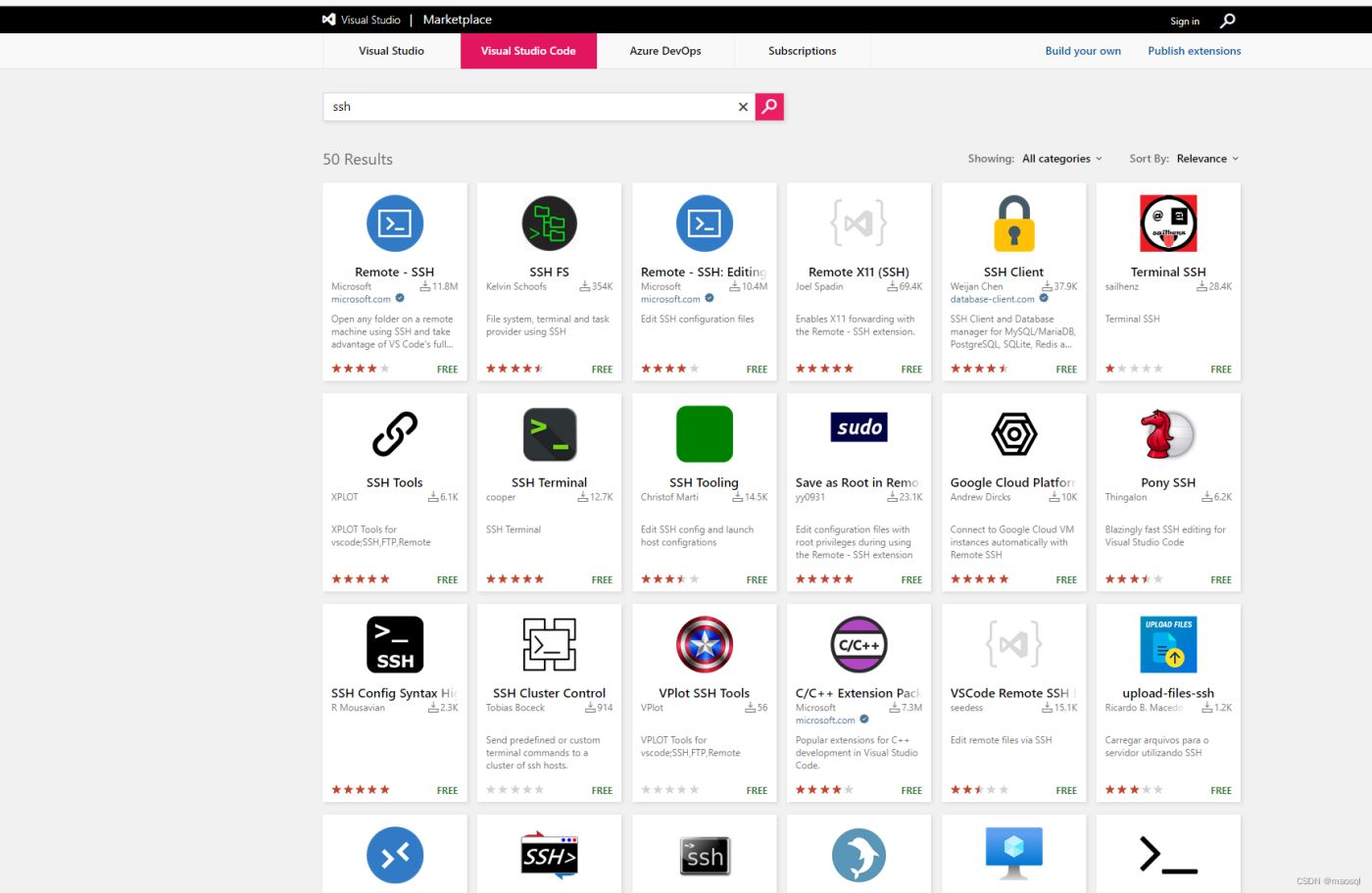Open the Subscriptions tab
Screen dimensions: 1372x893
click(802, 51)
